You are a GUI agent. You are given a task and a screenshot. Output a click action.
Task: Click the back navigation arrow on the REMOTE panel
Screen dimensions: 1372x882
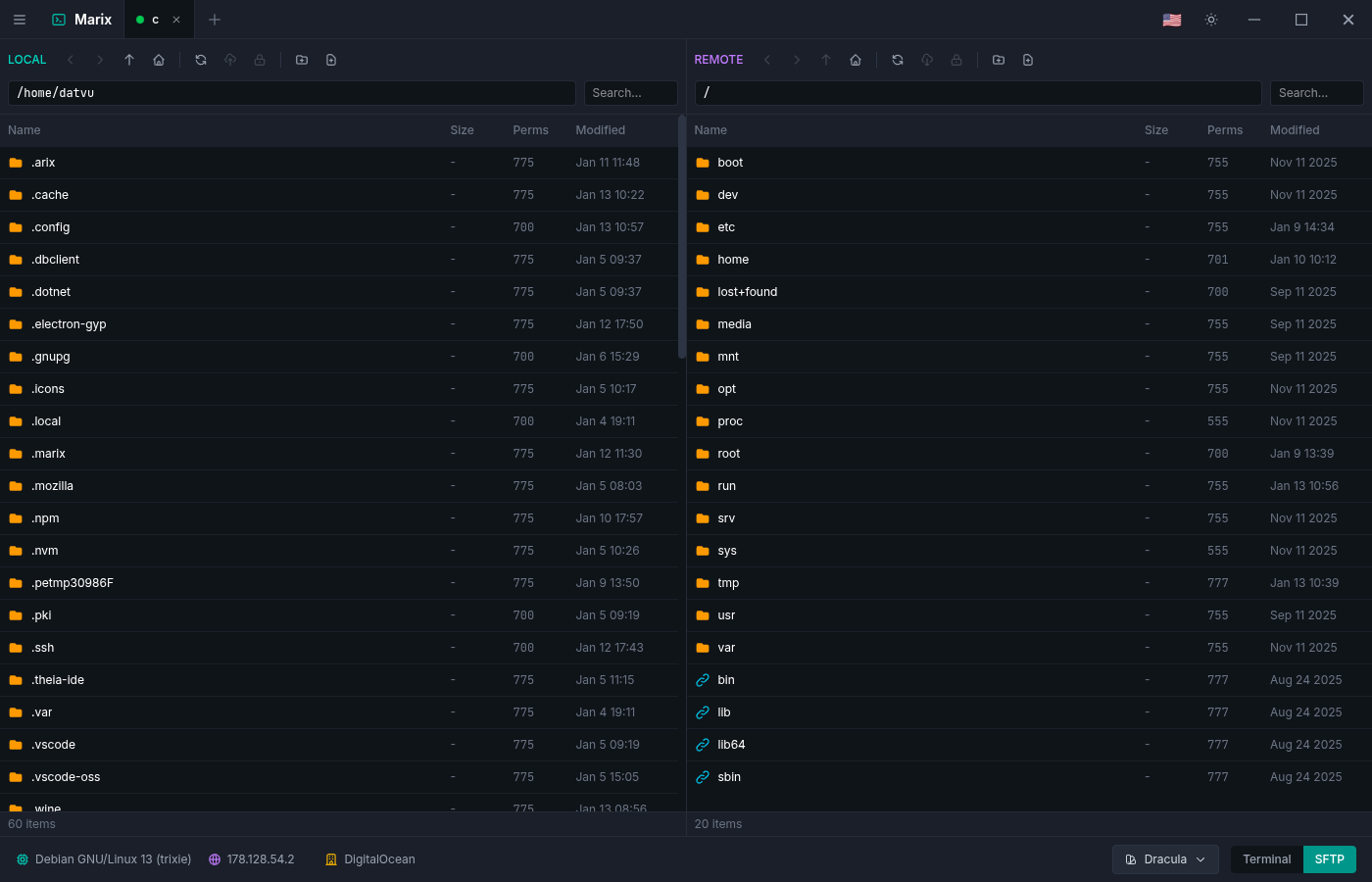pyautogui.click(x=767, y=60)
